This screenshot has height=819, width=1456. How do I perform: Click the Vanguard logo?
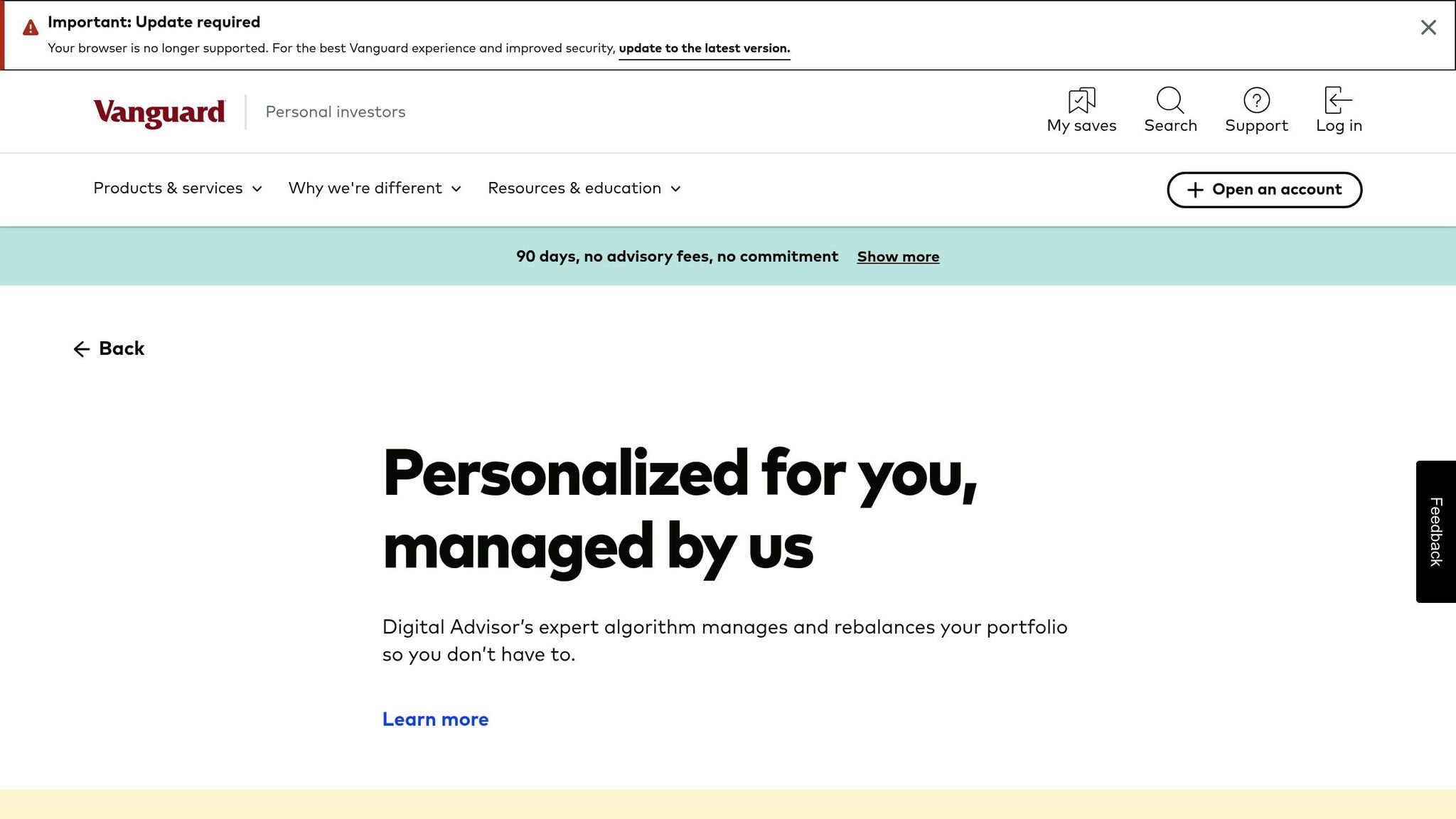click(x=158, y=112)
